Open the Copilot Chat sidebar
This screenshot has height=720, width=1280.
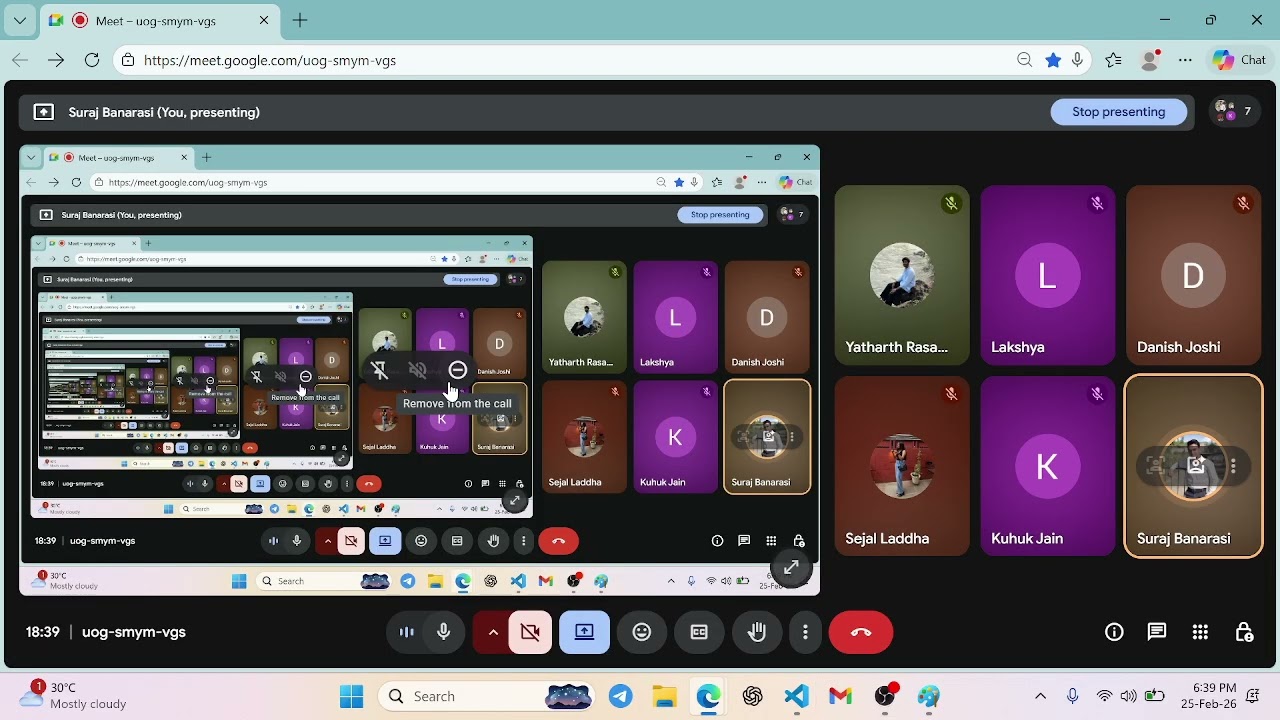point(1240,60)
